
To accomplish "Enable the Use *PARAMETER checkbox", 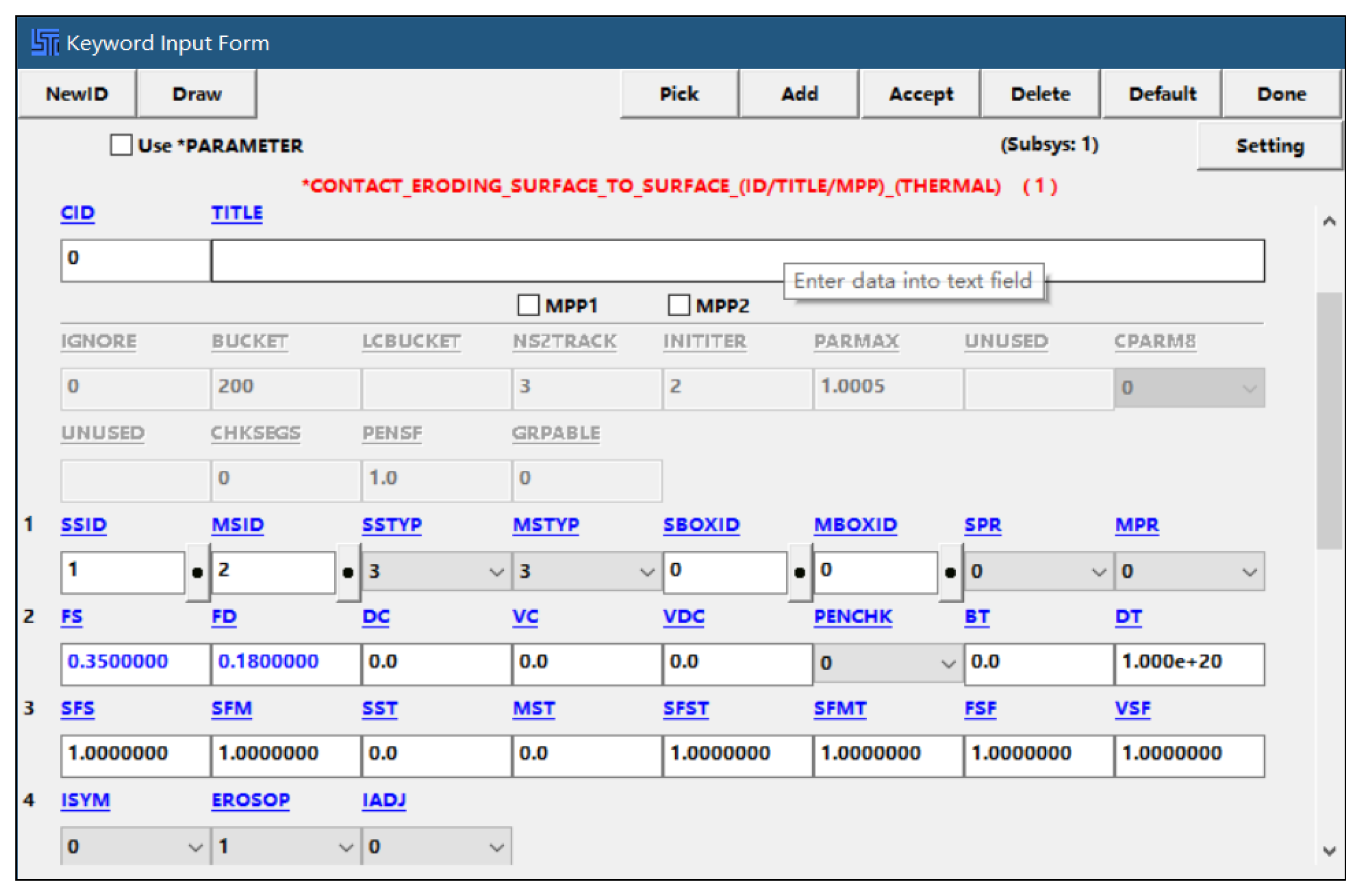I will (x=121, y=145).
